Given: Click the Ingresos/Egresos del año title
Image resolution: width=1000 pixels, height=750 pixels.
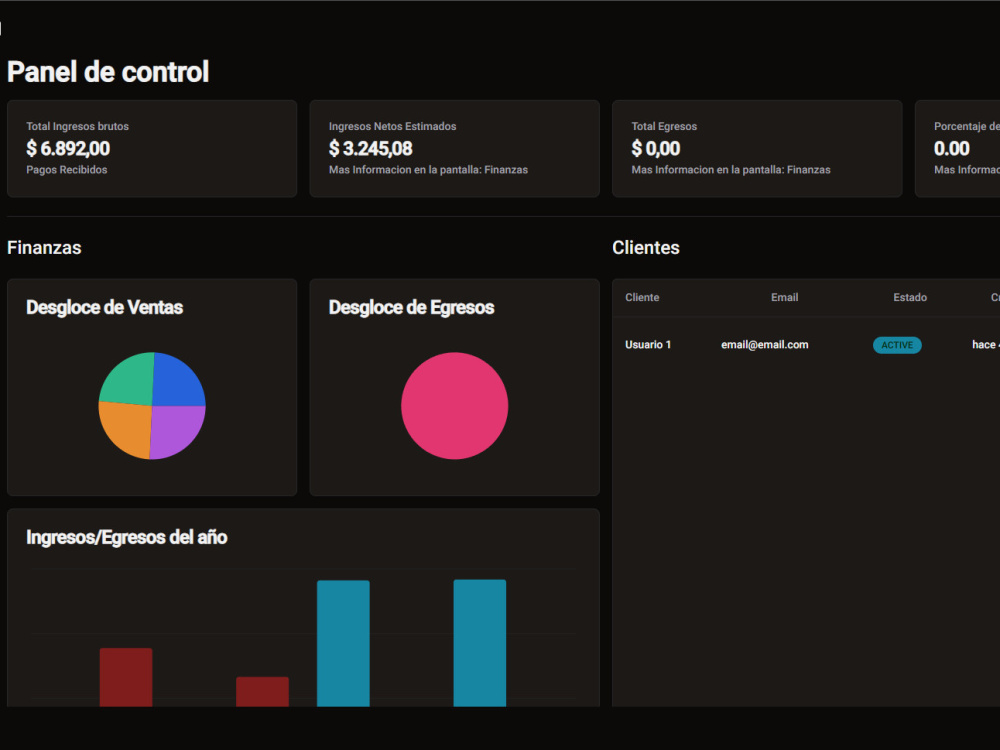Looking at the screenshot, I should coord(127,537).
